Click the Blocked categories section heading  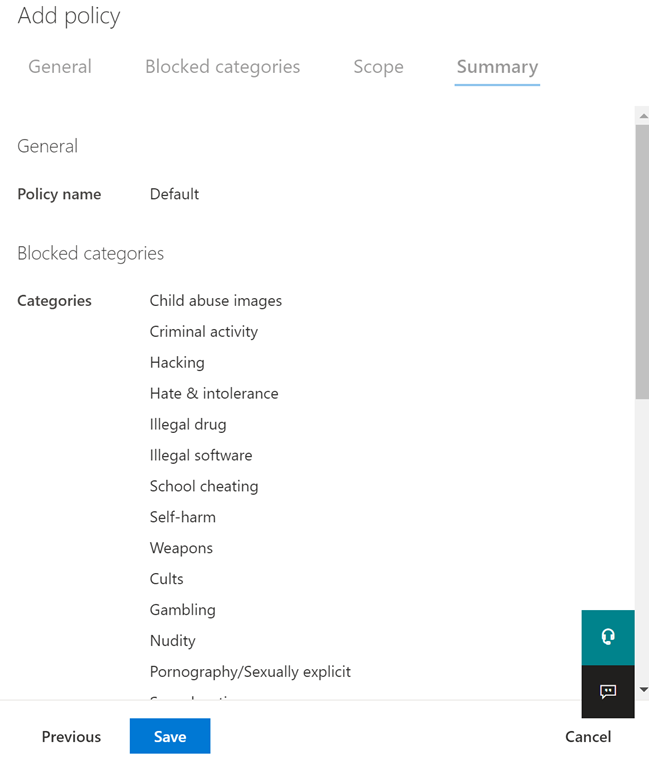[90, 254]
